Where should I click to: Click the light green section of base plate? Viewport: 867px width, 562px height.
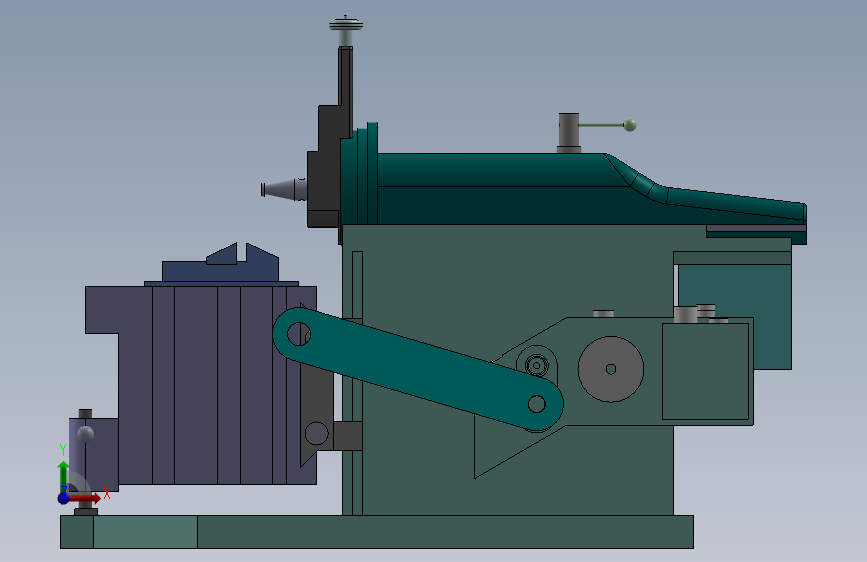coord(145,532)
